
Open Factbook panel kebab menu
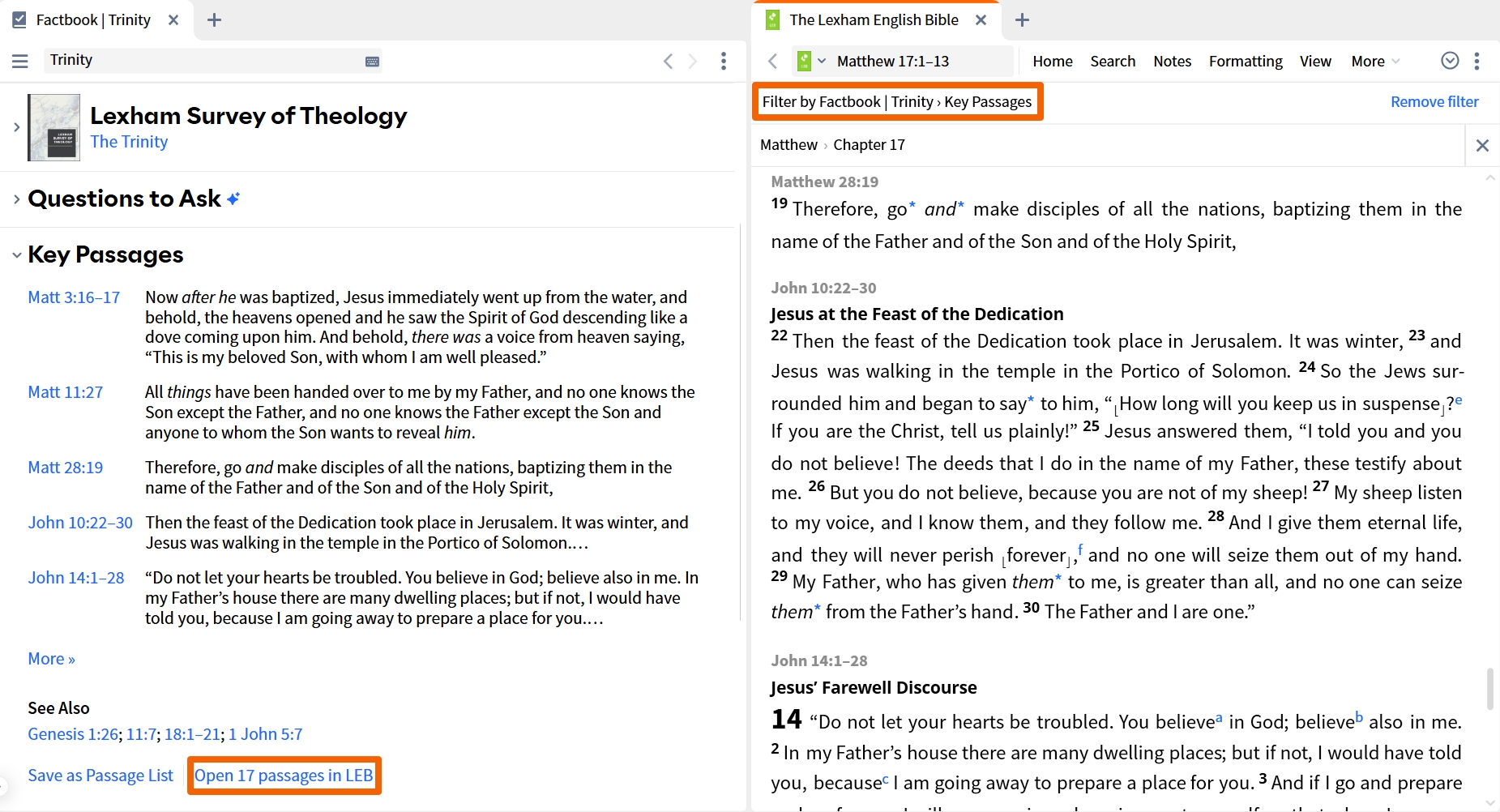click(x=724, y=61)
